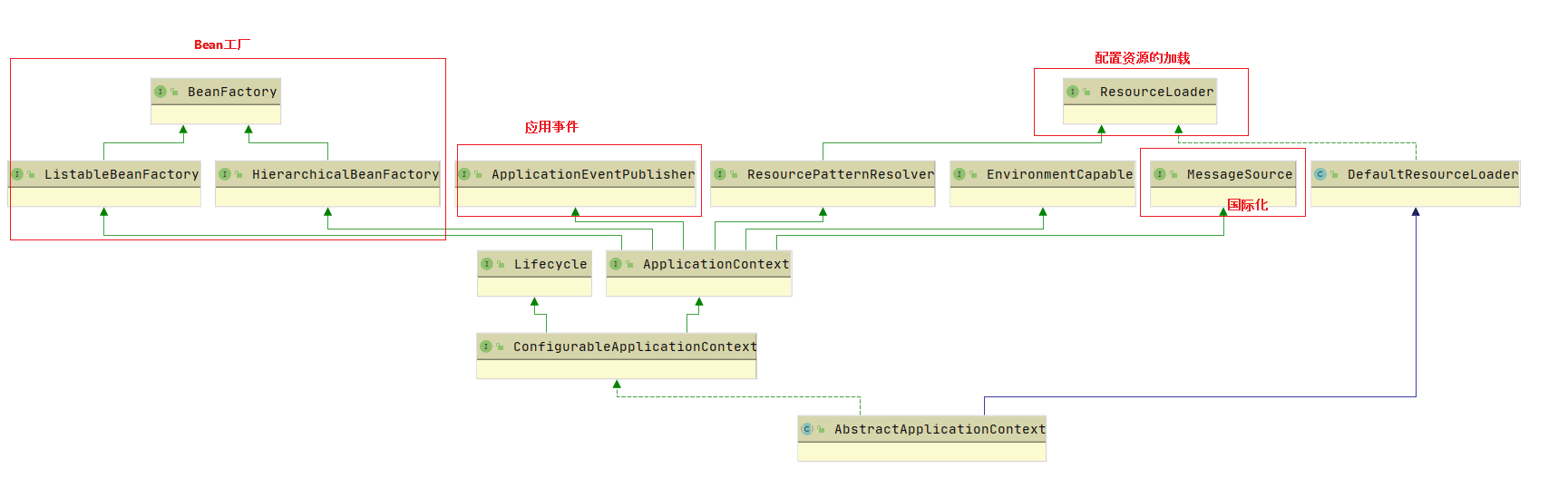Click the empty body of the BeanFactory node

(216, 114)
